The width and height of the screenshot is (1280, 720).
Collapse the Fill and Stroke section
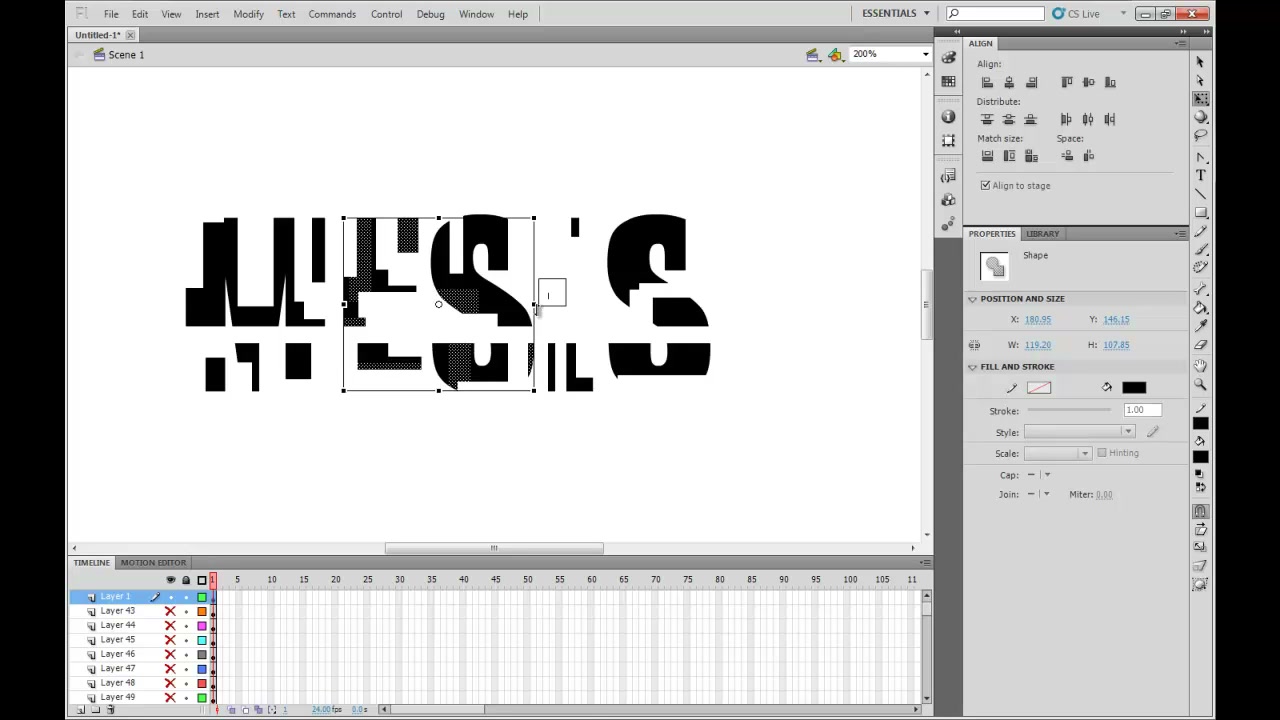click(972, 367)
